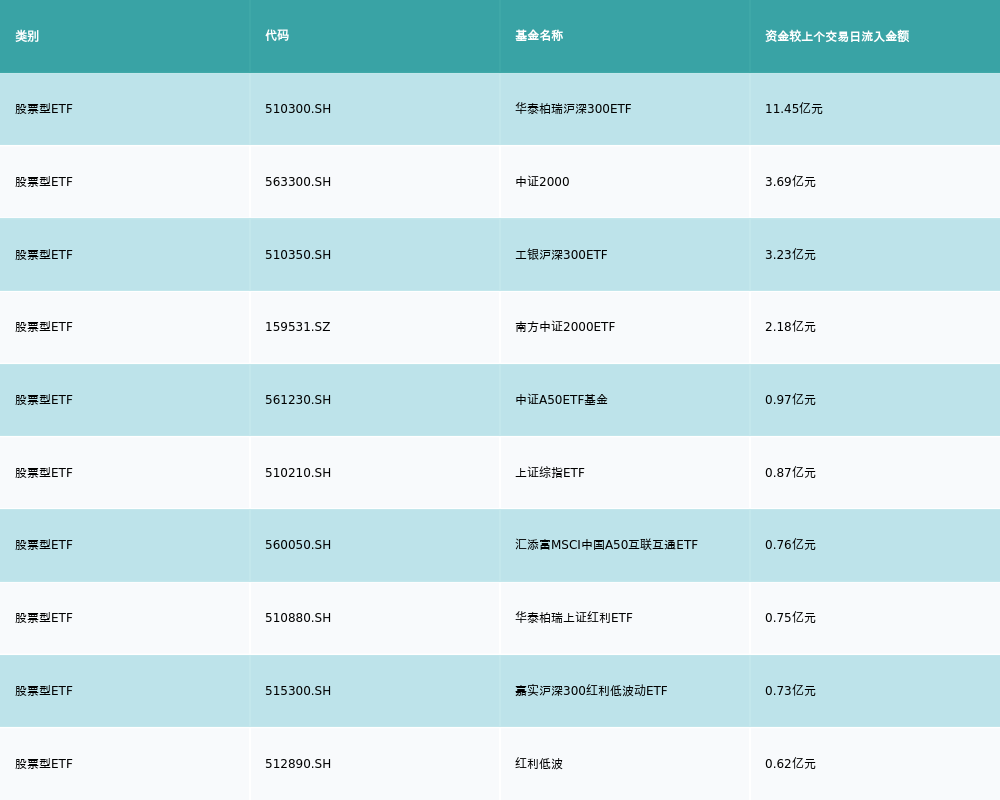Select the 华泰柏瑞沪深300ETF fund name
Image resolution: width=1000 pixels, height=800 pixels.
click(x=573, y=109)
